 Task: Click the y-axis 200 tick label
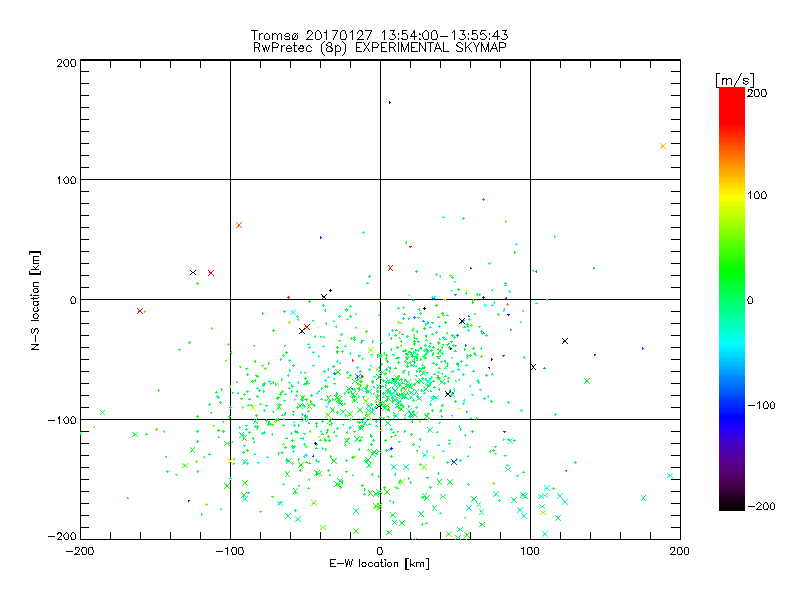pos(66,63)
